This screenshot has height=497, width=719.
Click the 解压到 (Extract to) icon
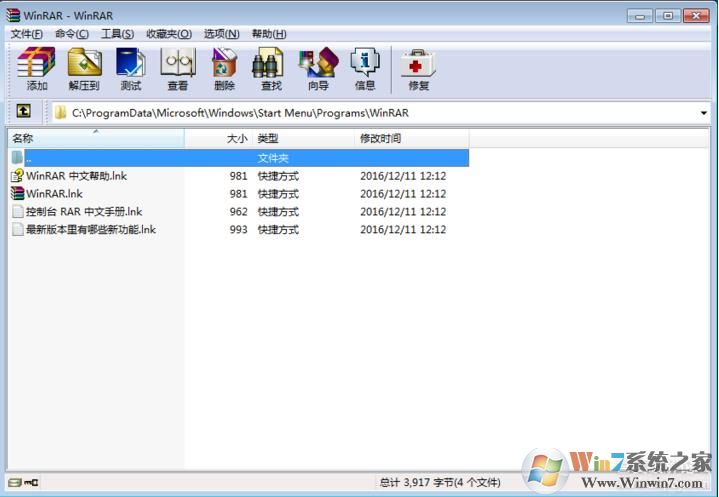click(x=84, y=68)
